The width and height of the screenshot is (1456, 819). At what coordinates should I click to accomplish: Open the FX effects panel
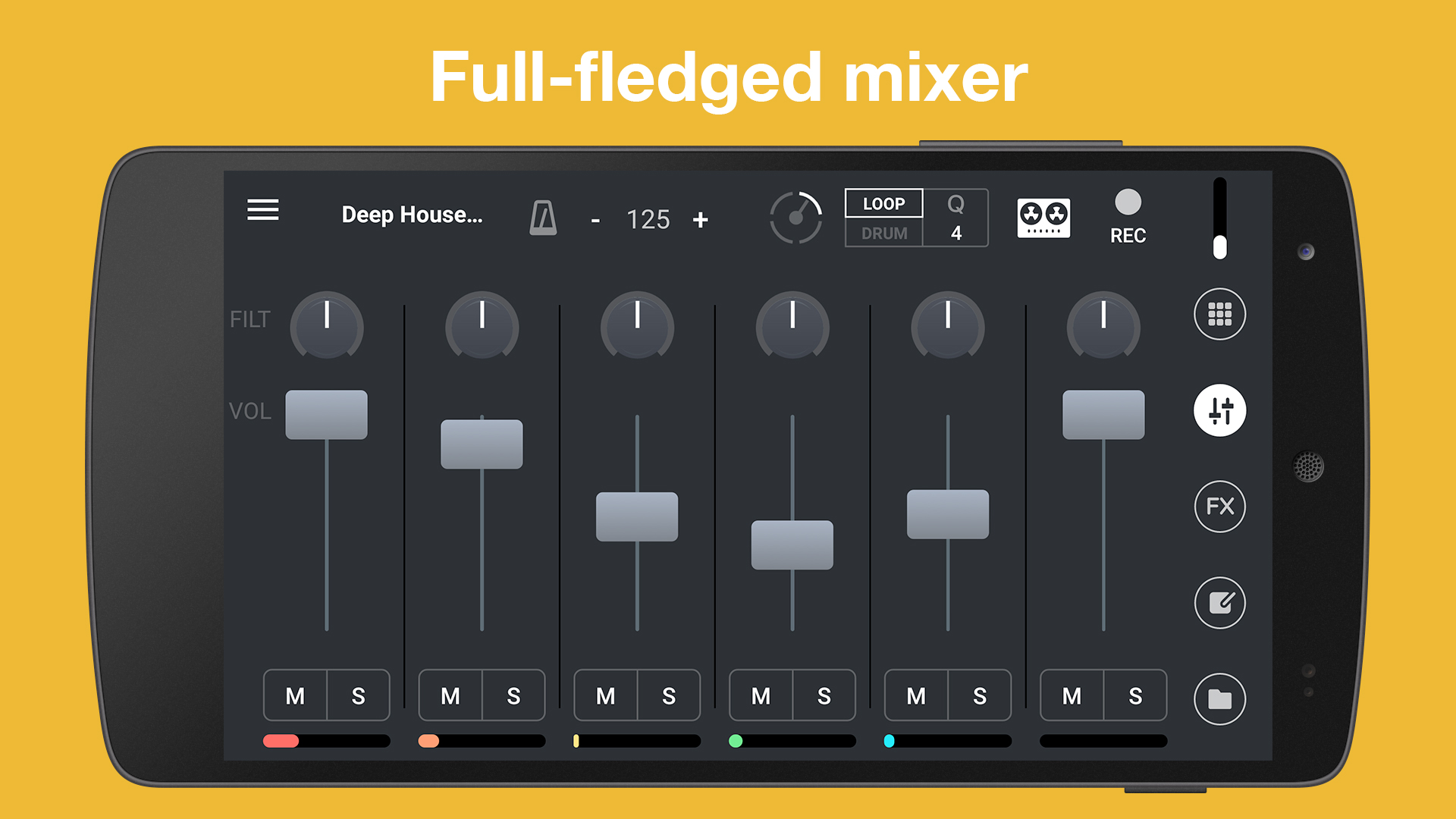tap(1219, 507)
